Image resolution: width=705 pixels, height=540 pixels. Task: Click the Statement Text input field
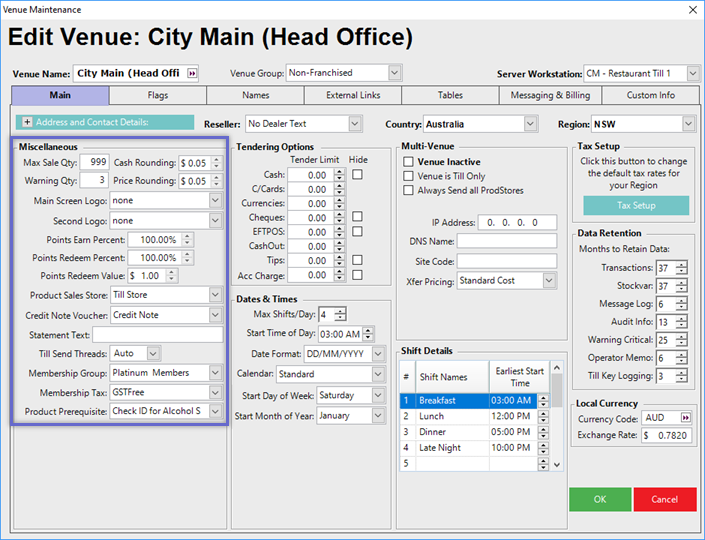[157, 335]
